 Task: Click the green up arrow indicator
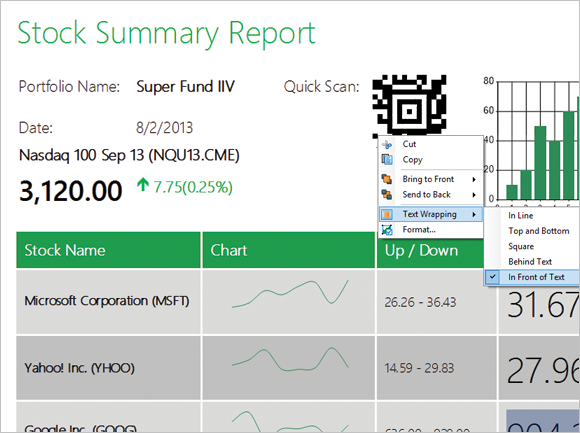pyautogui.click(x=143, y=185)
